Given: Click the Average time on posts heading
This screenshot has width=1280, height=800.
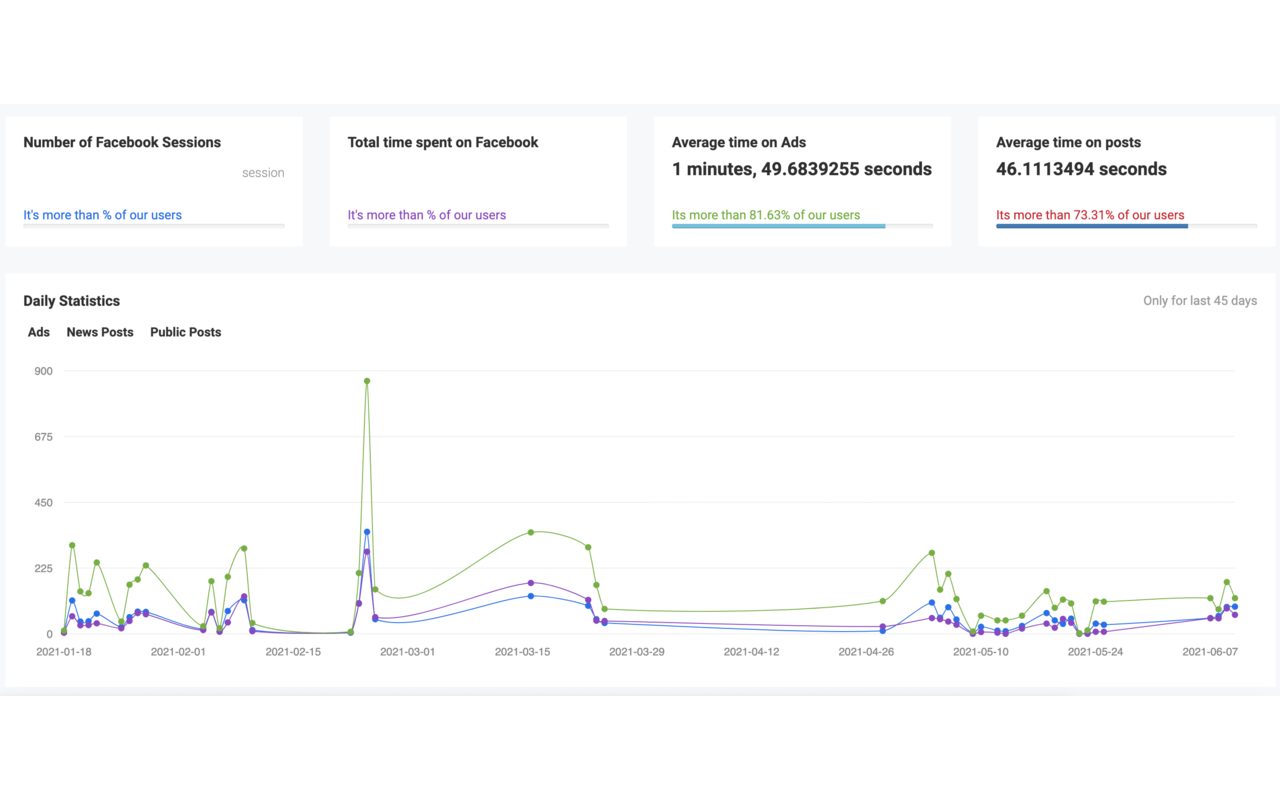Looking at the screenshot, I should tap(1069, 143).
